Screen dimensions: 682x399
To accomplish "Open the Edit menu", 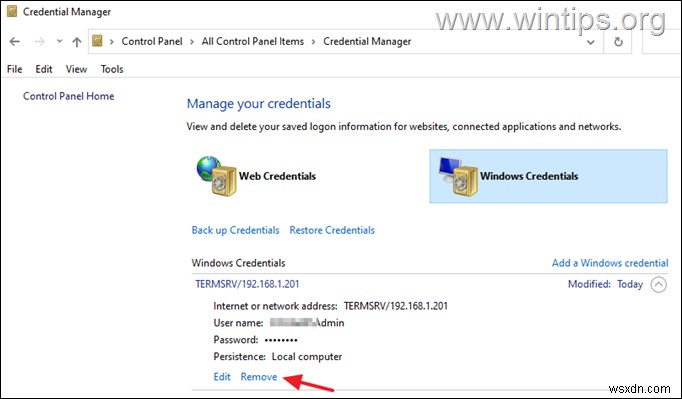I will coord(44,69).
